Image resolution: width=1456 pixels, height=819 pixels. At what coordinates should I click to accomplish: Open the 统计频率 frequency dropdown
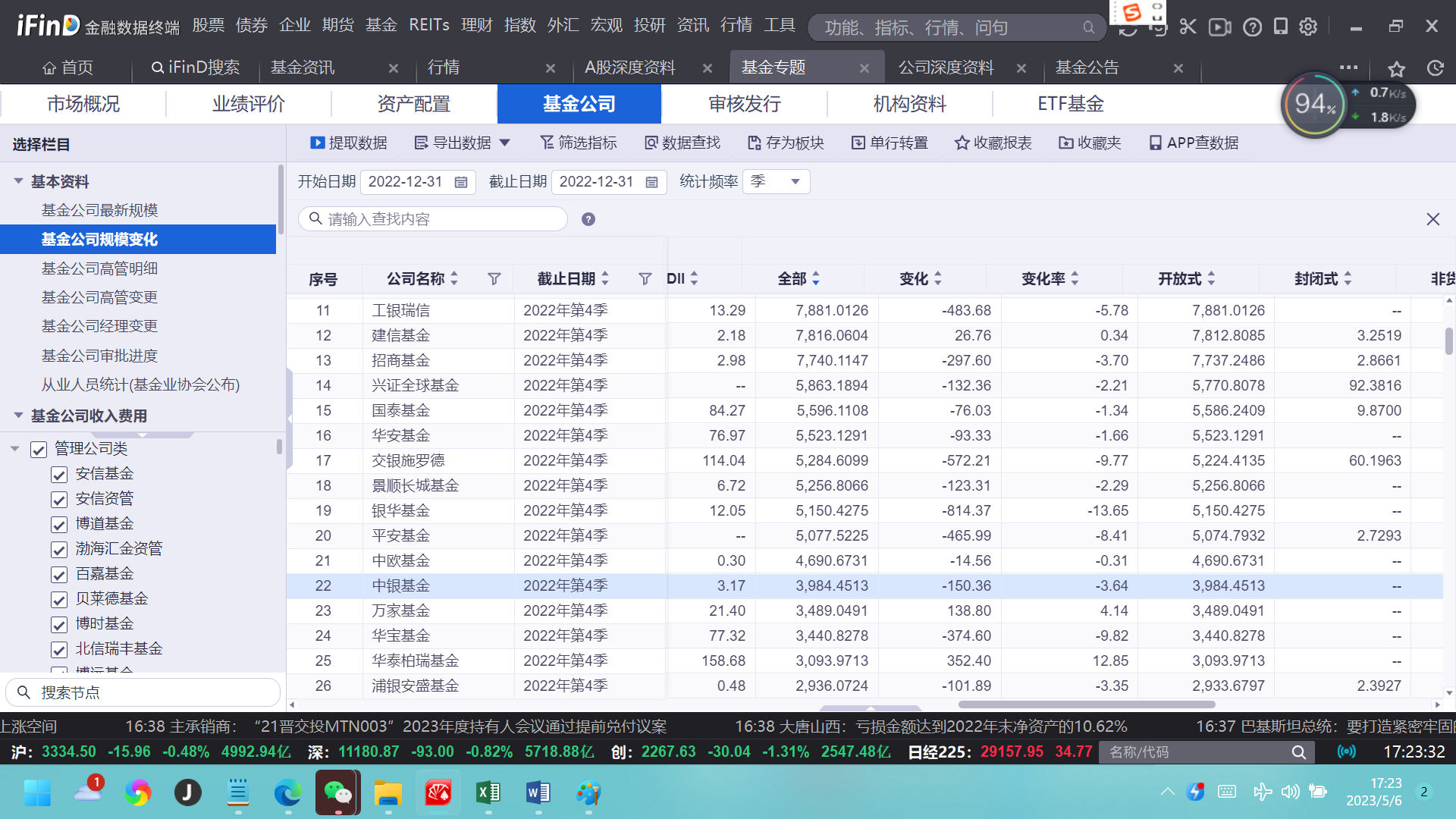(795, 182)
